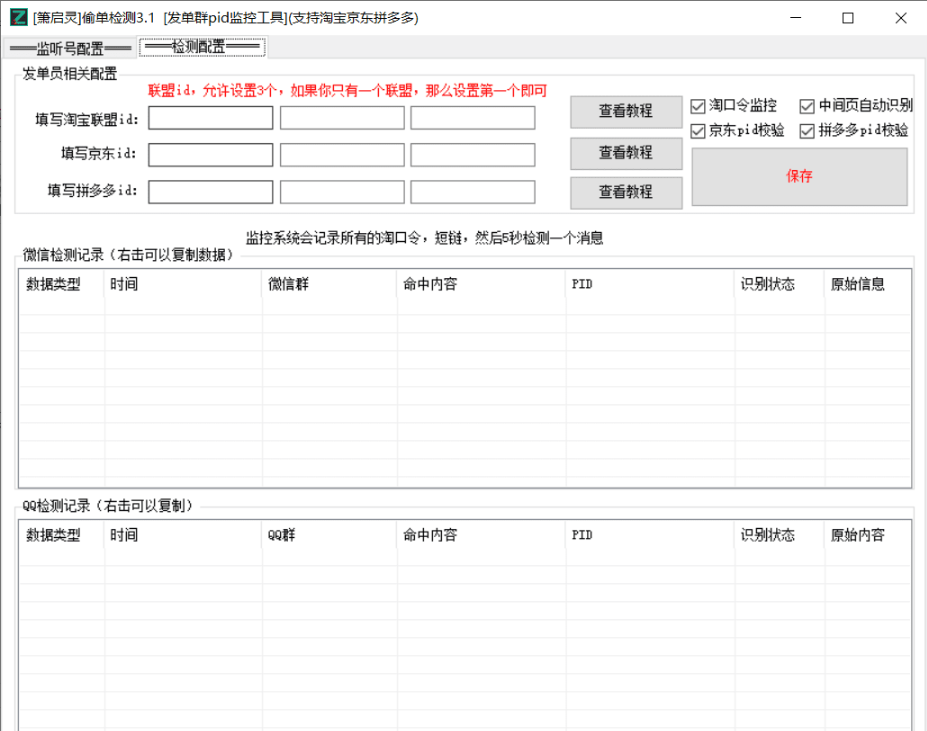Click 时间 column header in 微信检测记录
The height and width of the screenshot is (731, 927).
[183, 284]
